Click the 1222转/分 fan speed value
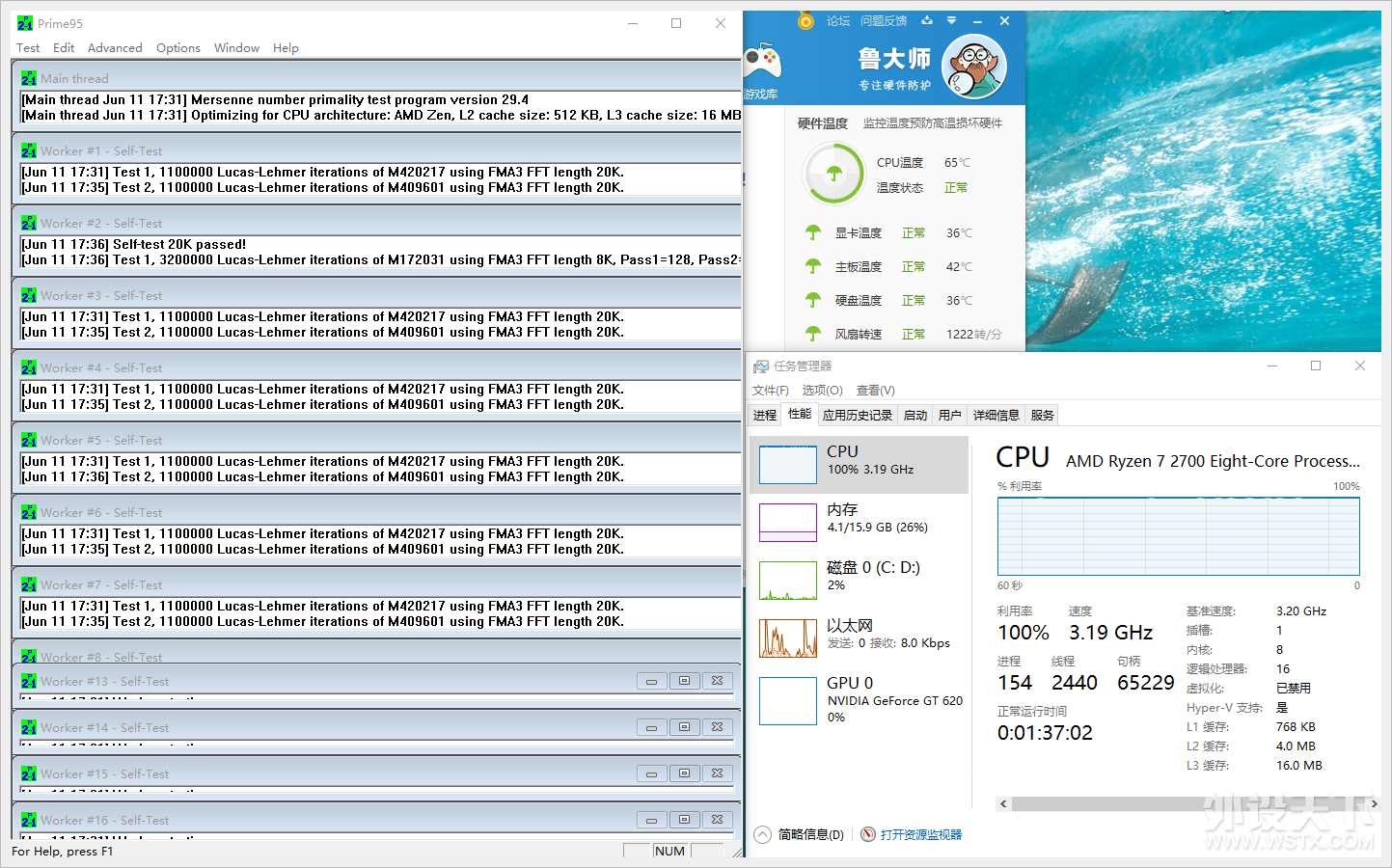 tap(973, 334)
